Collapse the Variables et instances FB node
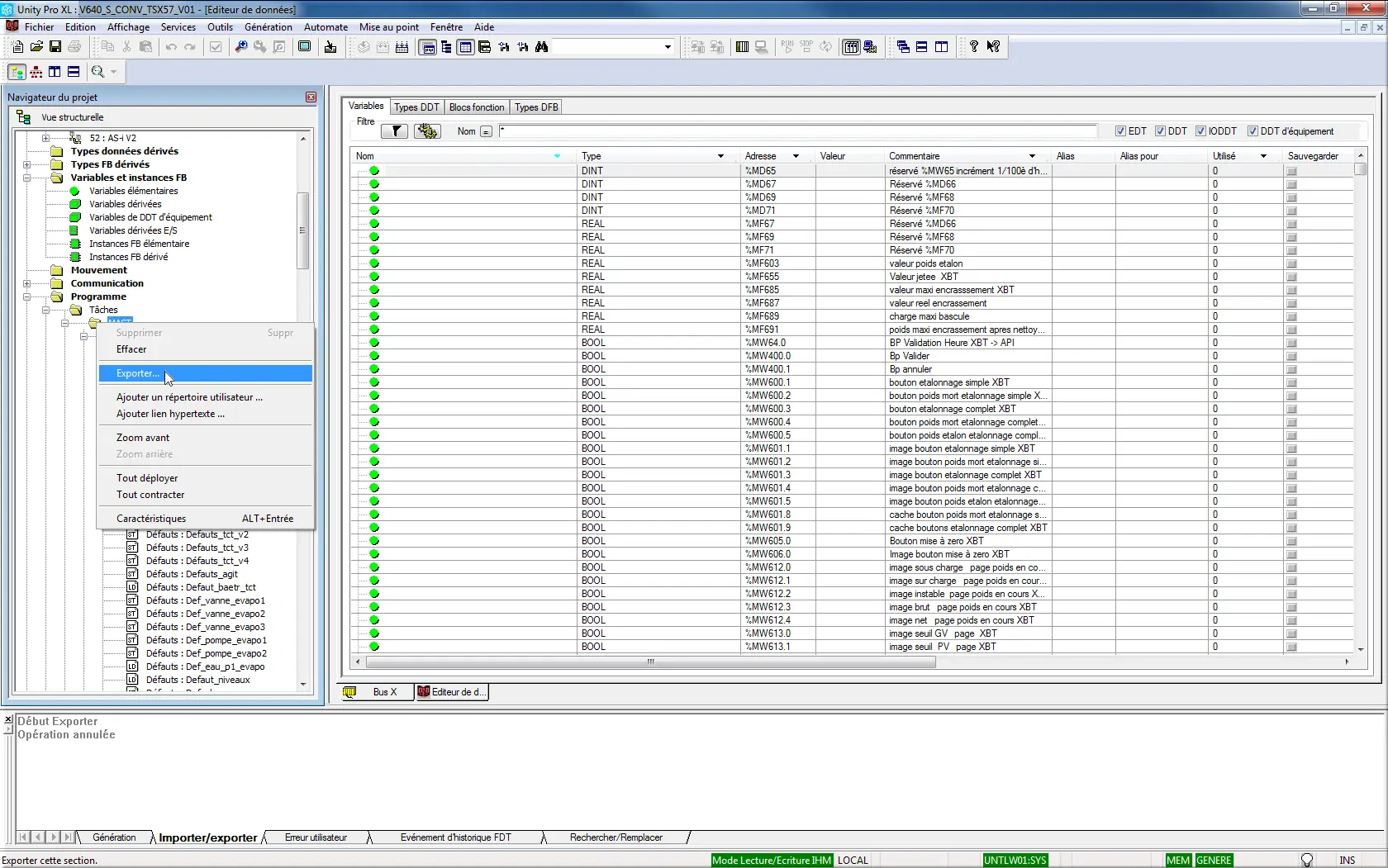This screenshot has width=1388, height=868. tap(26, 178)
